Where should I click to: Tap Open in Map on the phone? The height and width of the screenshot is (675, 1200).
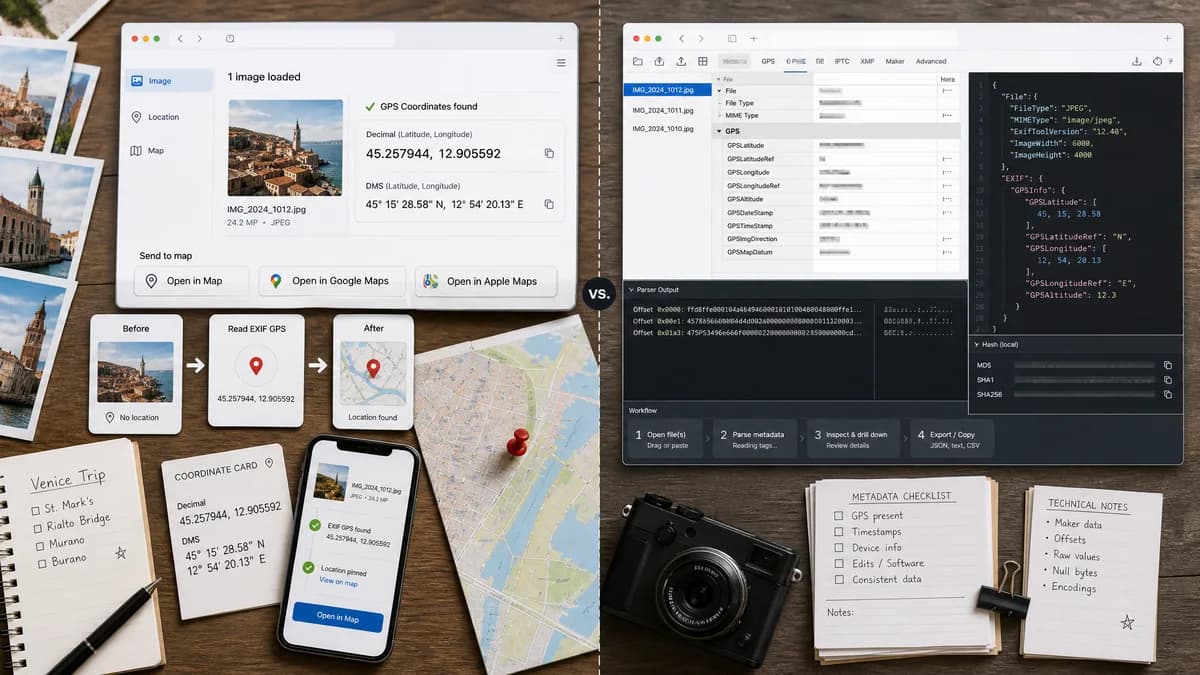[x=338, y=617]
